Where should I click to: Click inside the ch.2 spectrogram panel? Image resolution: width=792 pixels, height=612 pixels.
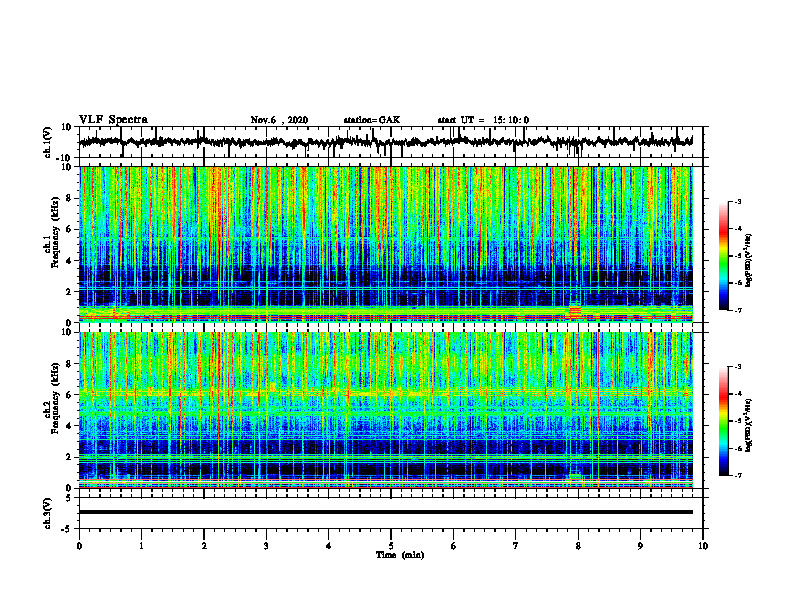(x=386, y=410)
